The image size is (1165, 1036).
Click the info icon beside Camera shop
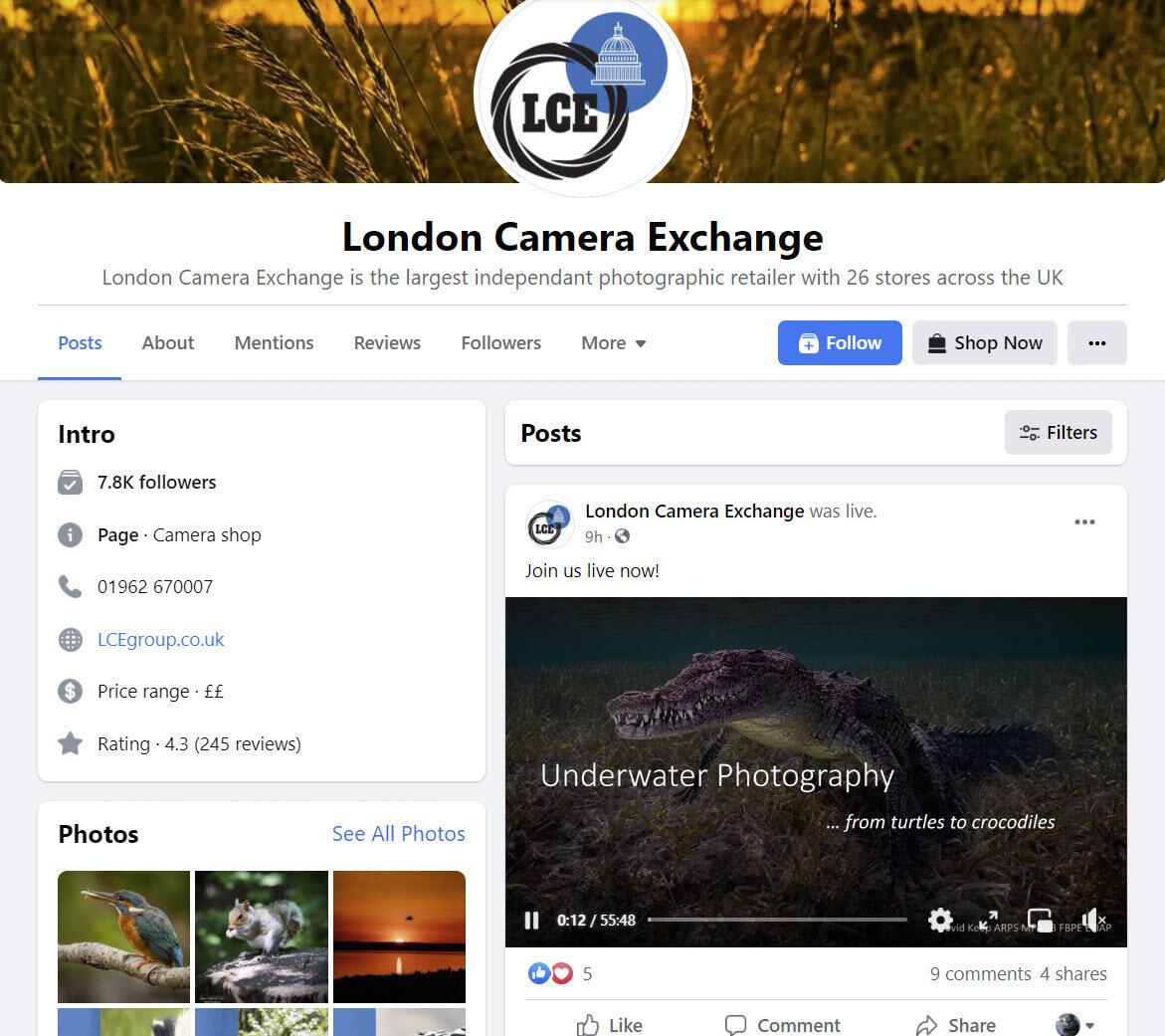pos(70,534)
